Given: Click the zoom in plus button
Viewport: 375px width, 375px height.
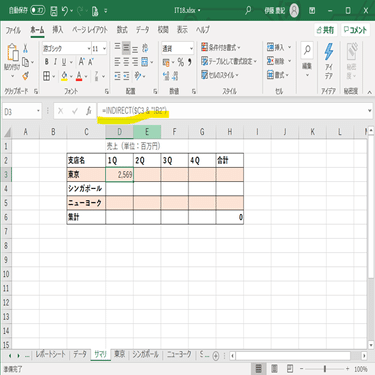Looking at the screenshot, I should pos(347,369).
